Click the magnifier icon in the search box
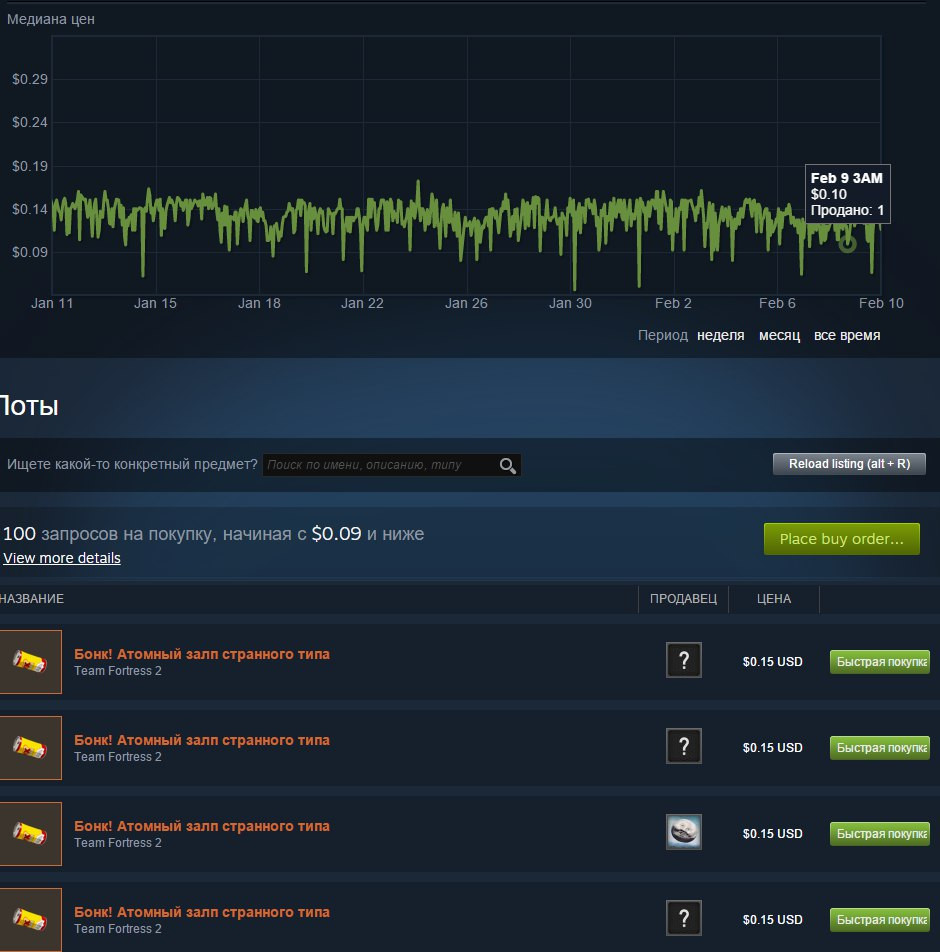This screenshot has height=952, width=940. (508, 465)
